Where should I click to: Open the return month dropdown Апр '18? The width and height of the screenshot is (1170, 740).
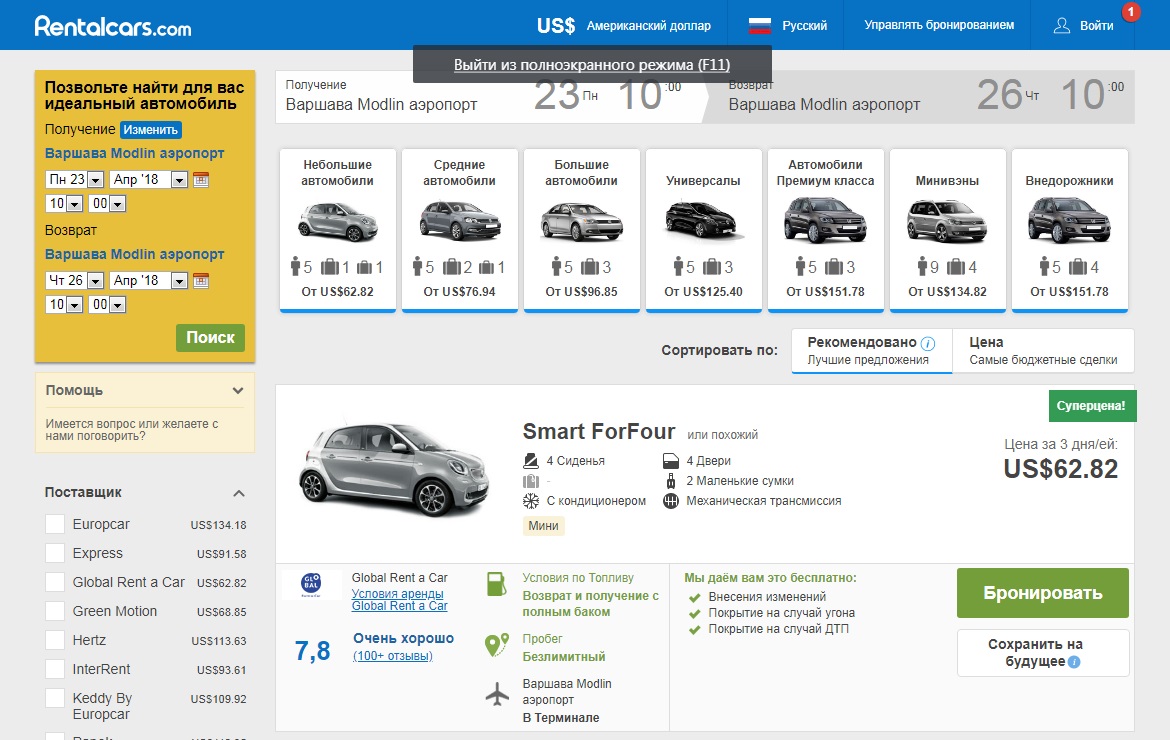point(148,280)
